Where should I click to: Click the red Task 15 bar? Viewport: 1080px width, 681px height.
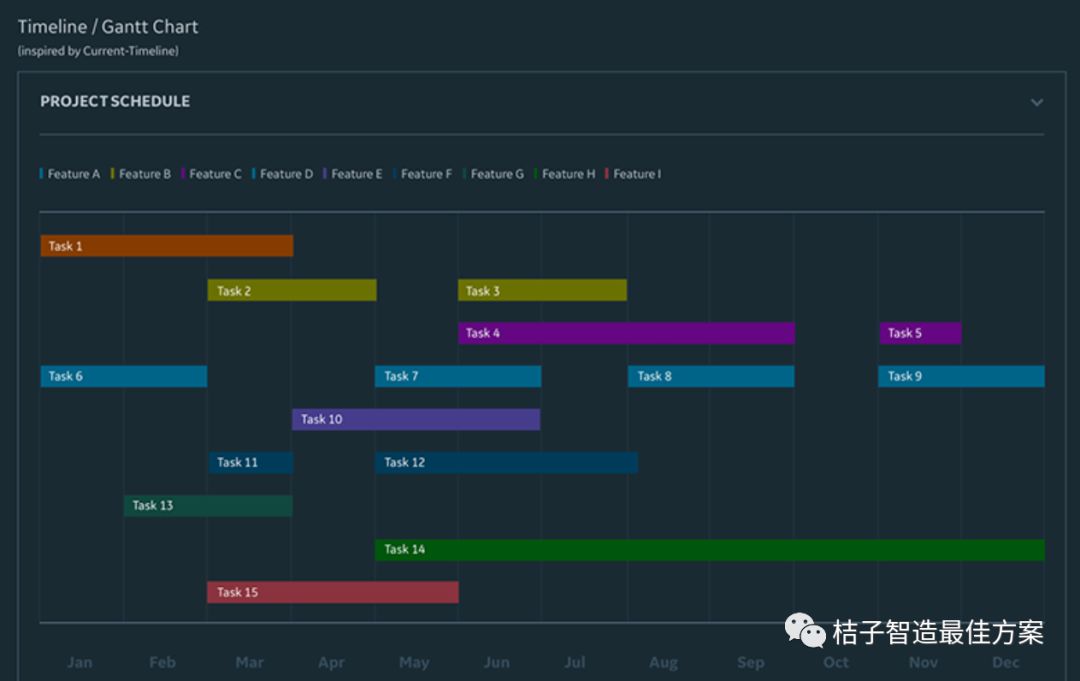coord(332,592)
